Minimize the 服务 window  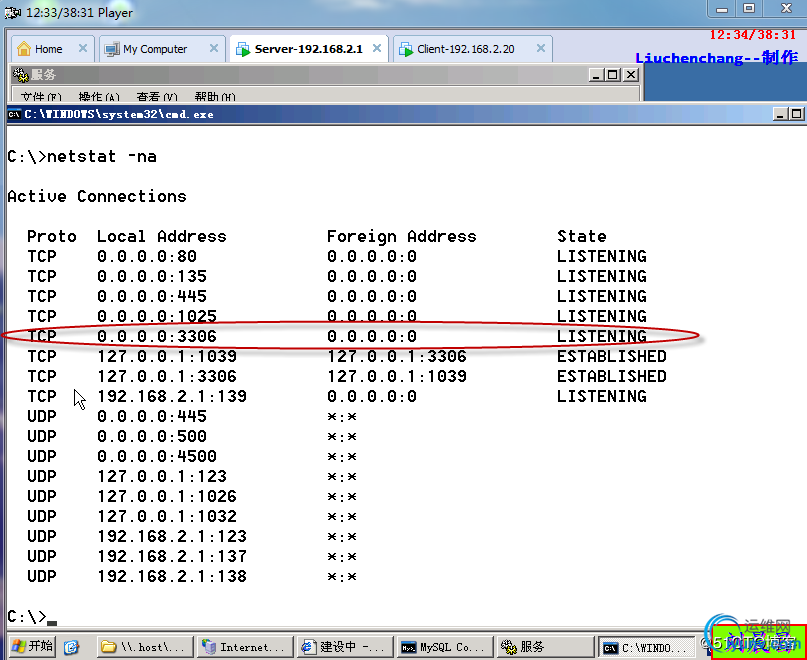pyautogui.click(x=596, y=75)
